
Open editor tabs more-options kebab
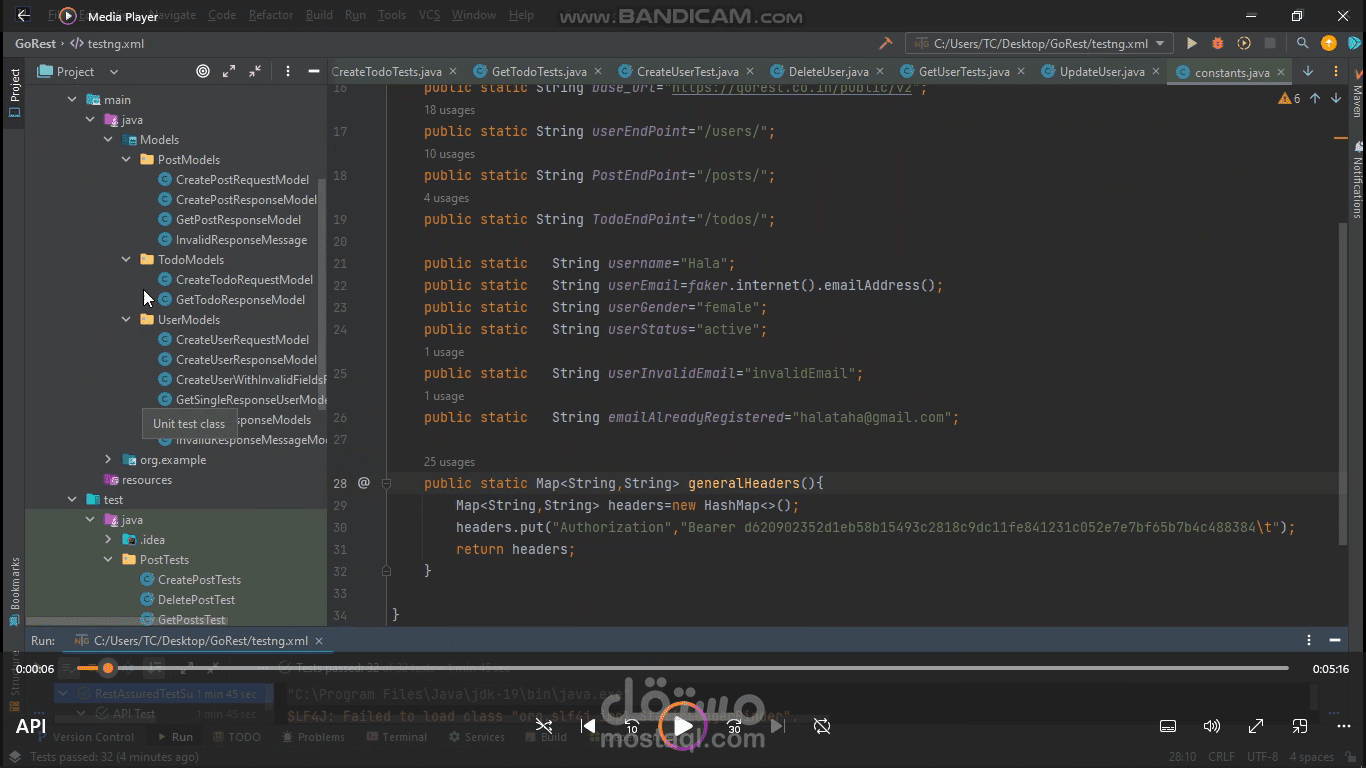point(1335,72)
